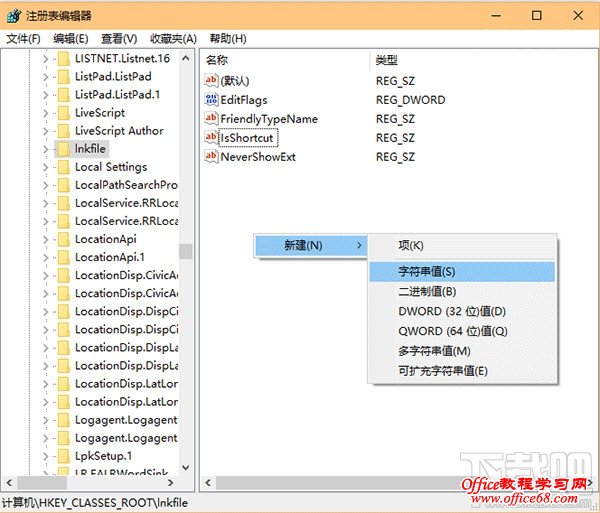Click the Local Settings folder icon

64,167
